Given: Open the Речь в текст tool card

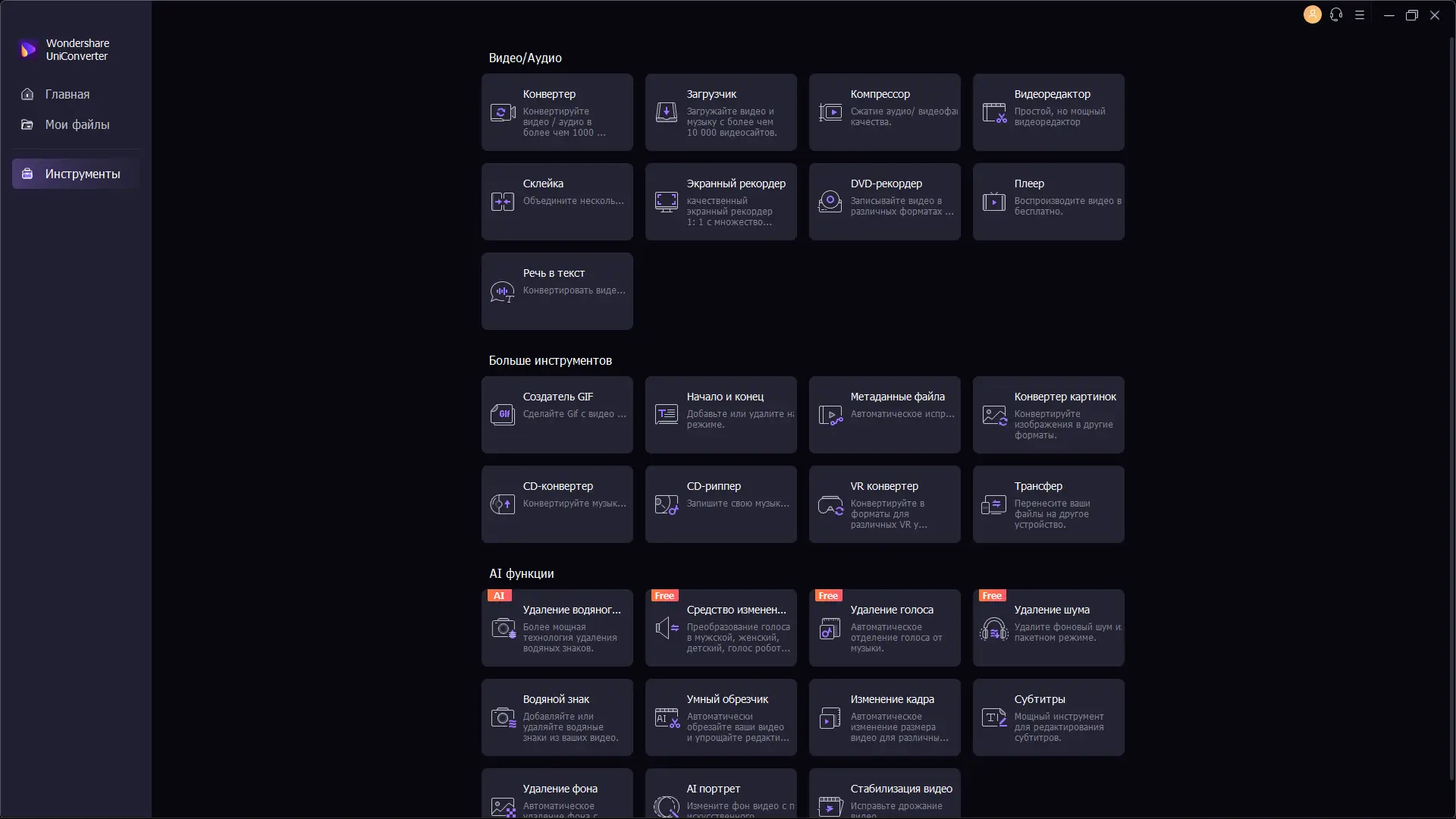Looking at the screenshot, I should click(x=557, y=291).
